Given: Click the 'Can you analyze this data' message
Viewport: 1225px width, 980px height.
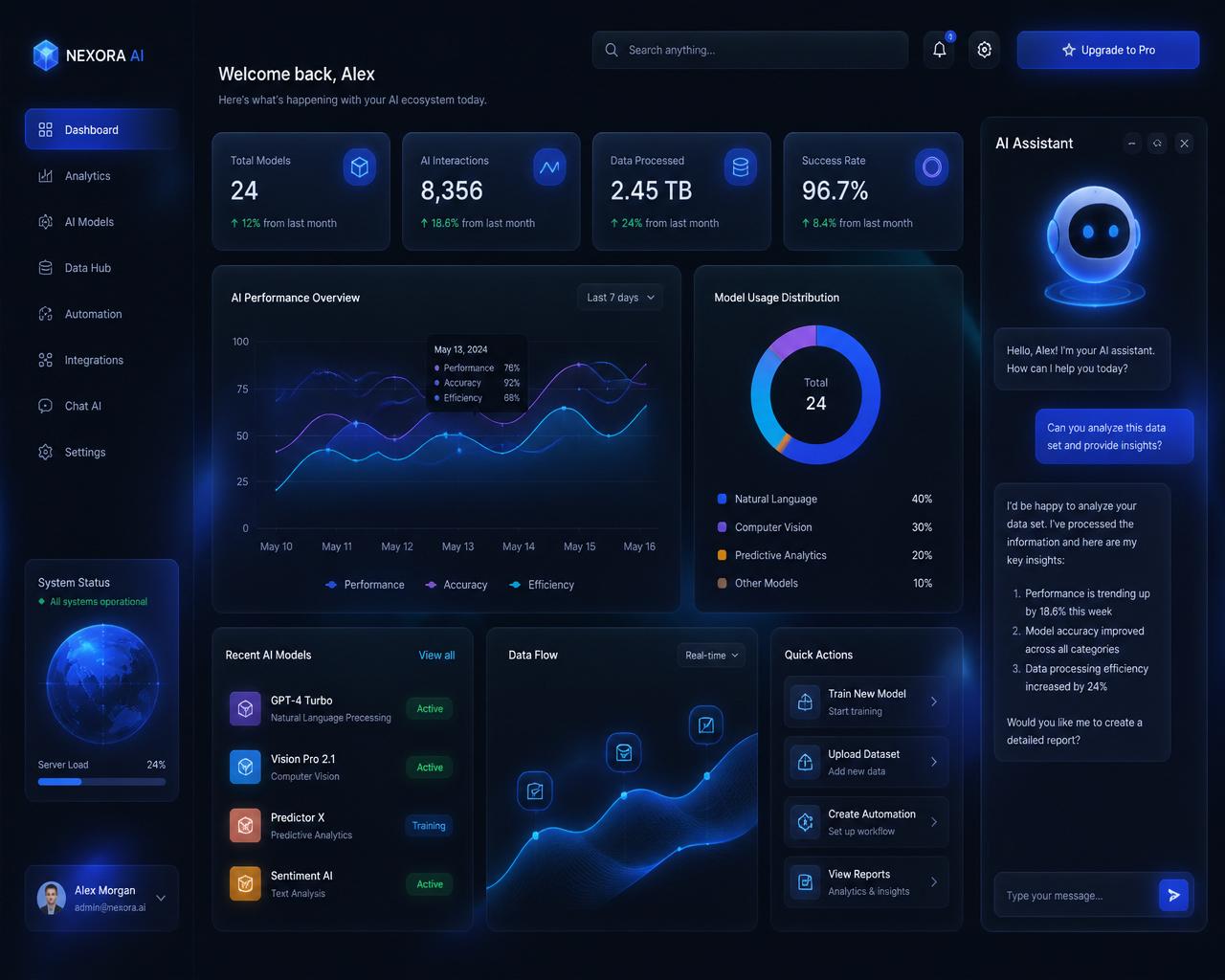Looking at the screenshot, I should pos(1114,436).
